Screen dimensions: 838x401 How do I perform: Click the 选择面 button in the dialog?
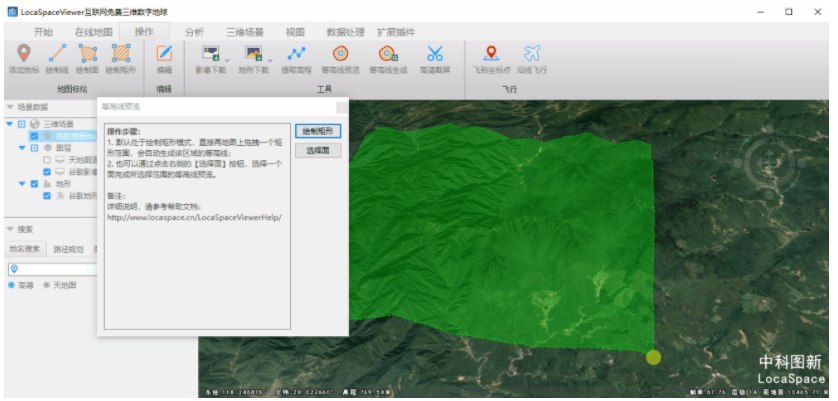click(x=318, y=151)
